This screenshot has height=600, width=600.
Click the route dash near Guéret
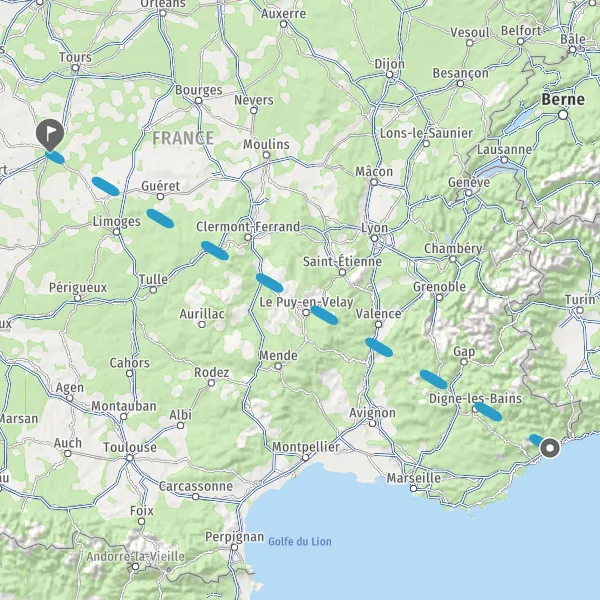point(106,186)
